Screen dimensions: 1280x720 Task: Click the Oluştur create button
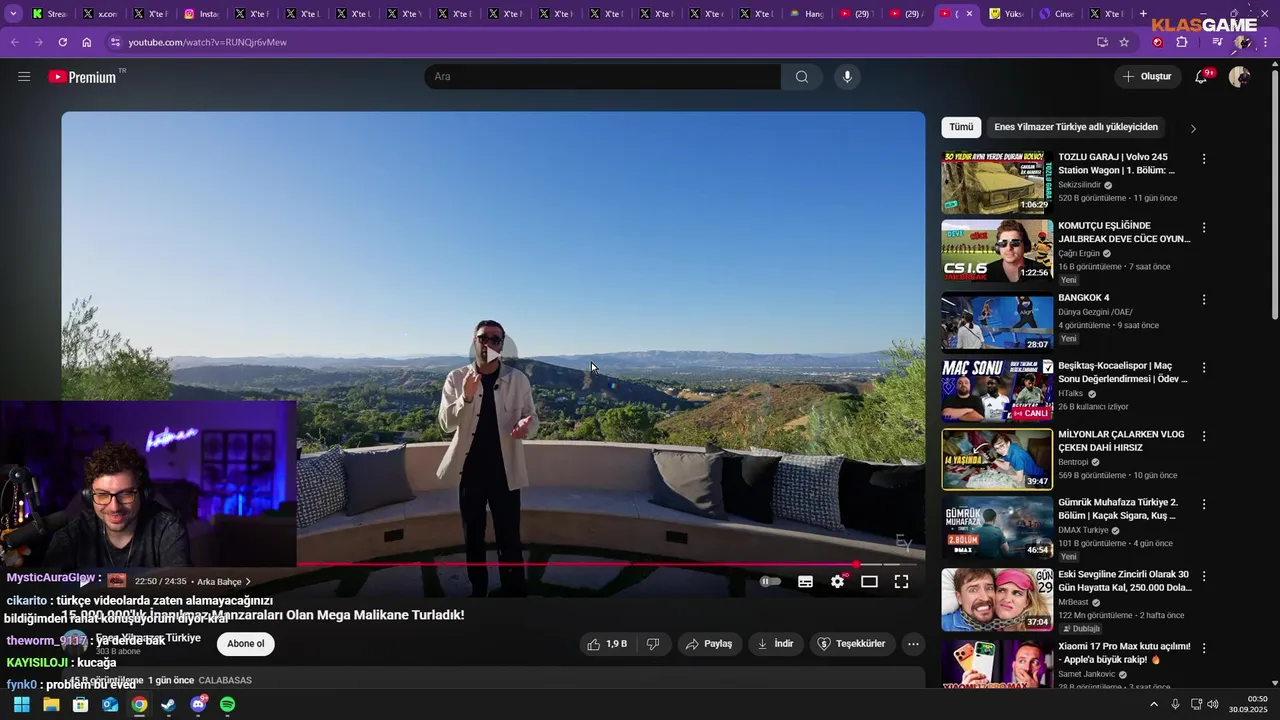1146,77
